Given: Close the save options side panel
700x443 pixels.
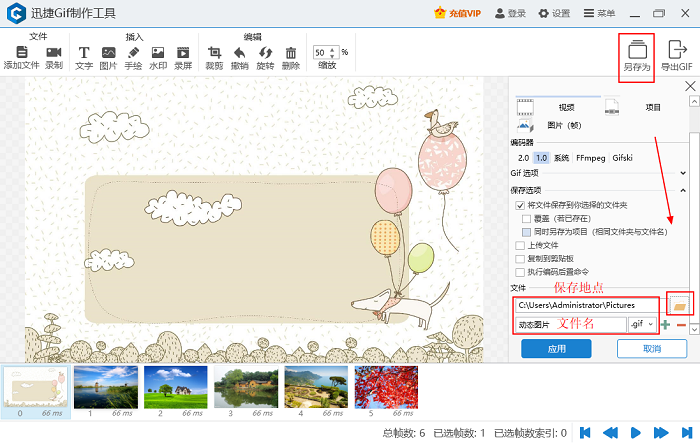Looking at the screenshot, I should click(x=690, y=86).
